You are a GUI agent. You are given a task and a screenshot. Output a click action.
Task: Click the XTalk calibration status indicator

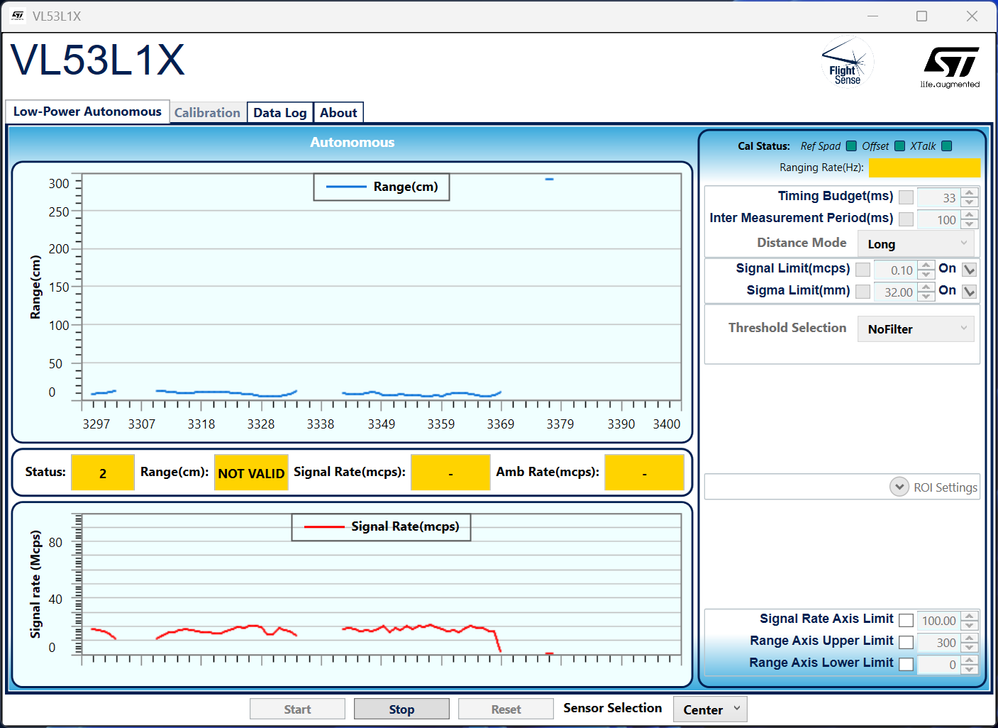[946, 146]
